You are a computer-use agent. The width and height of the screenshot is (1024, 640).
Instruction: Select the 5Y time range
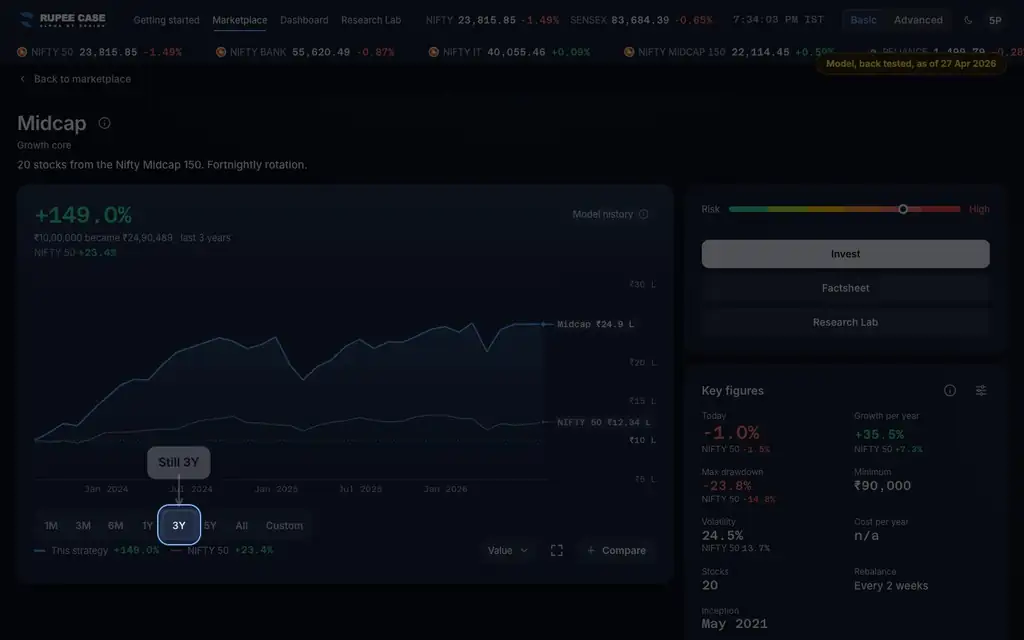coord(210,526)
